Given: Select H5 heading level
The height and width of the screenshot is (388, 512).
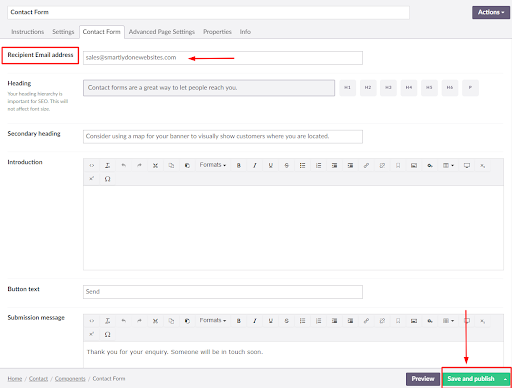Looking at the screenshot, I should (429, 88).
